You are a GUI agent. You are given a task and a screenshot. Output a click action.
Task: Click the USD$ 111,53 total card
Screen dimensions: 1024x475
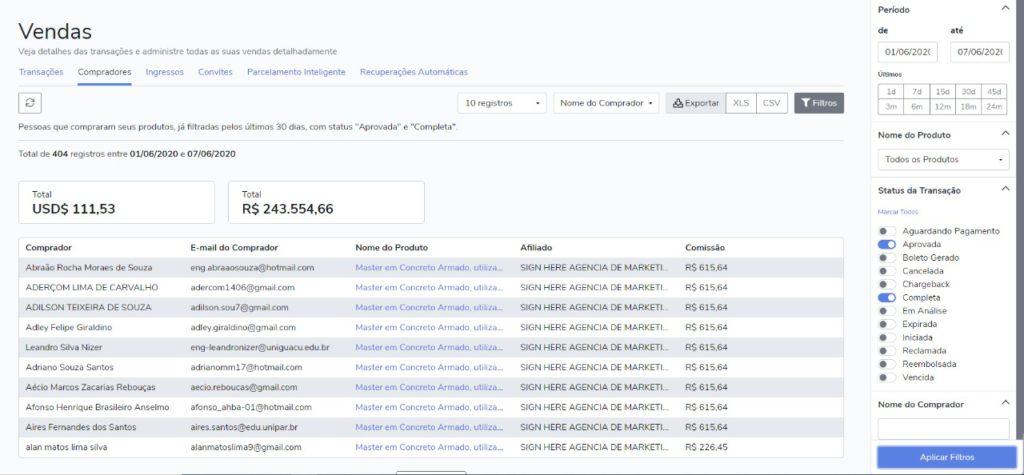coord(116,203)
